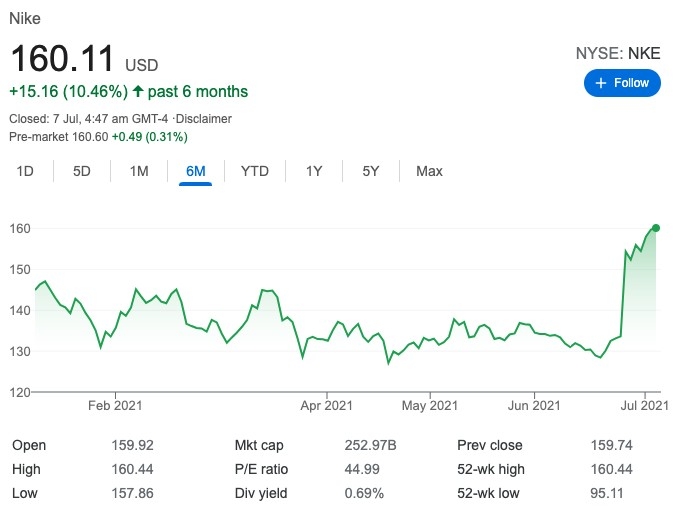Click the +15.16 (10.46%) change text
The image size is (684, 519).
point(68,92)
